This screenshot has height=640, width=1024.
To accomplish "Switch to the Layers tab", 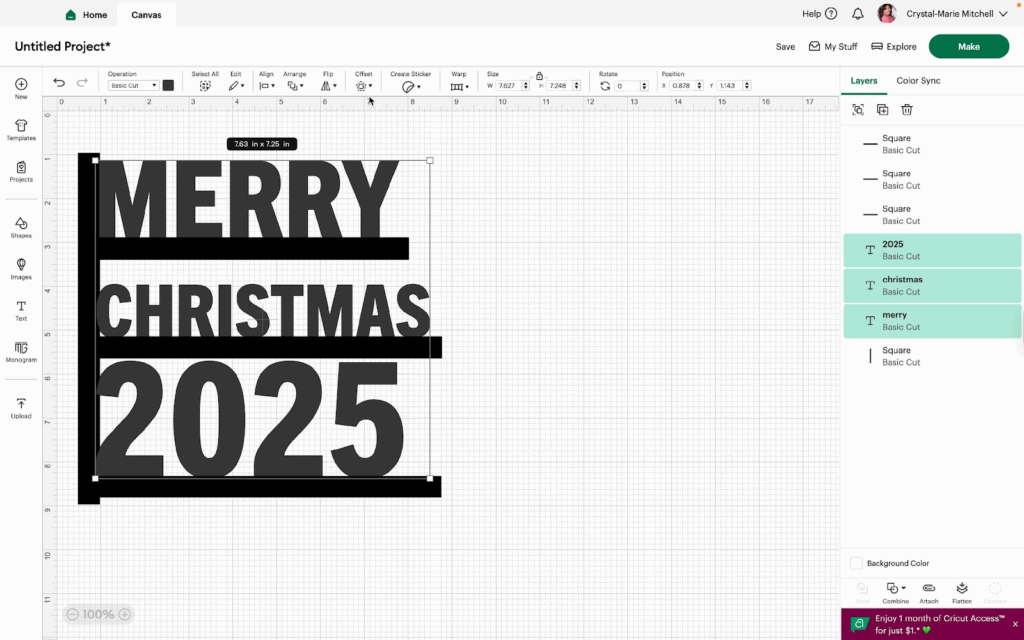I will click(x=863, y=80).
